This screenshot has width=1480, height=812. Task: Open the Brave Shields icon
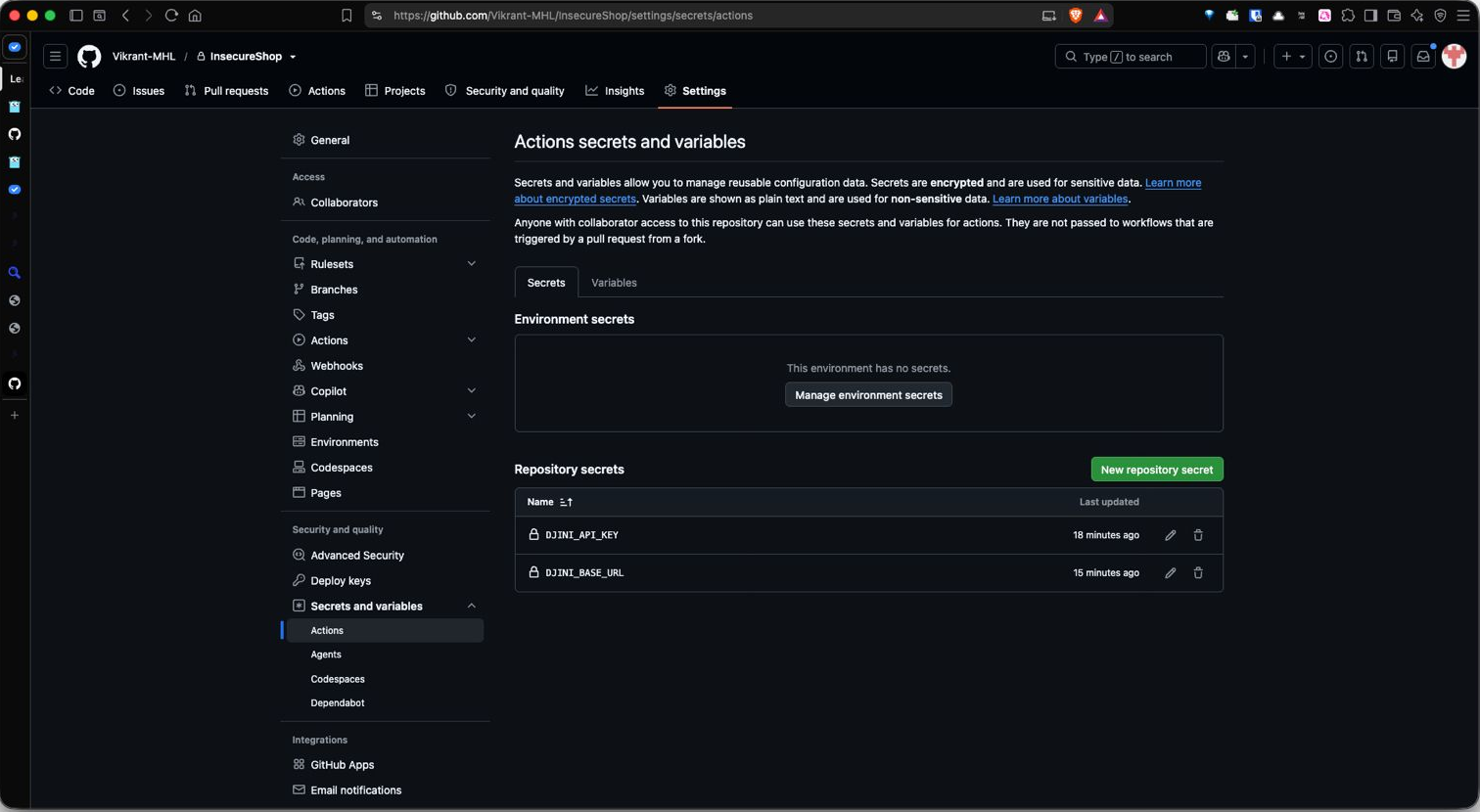coord(1076,16)
